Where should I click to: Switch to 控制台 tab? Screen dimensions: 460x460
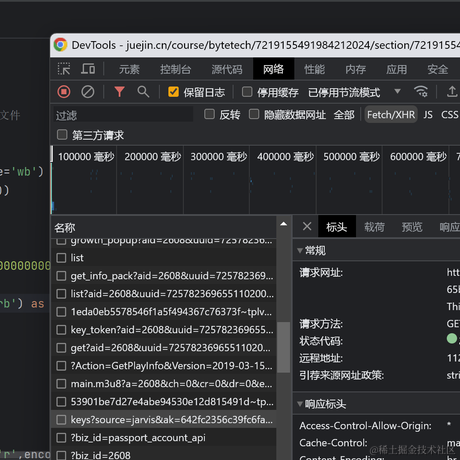pyautogui.click(x=176, y=69)
